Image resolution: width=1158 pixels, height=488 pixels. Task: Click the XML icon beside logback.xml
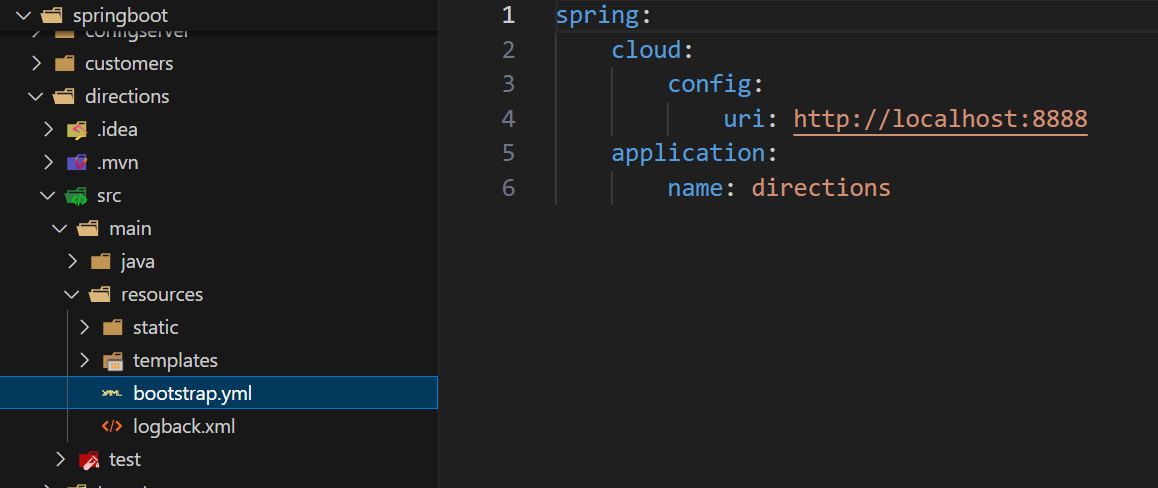pos(112,427)
